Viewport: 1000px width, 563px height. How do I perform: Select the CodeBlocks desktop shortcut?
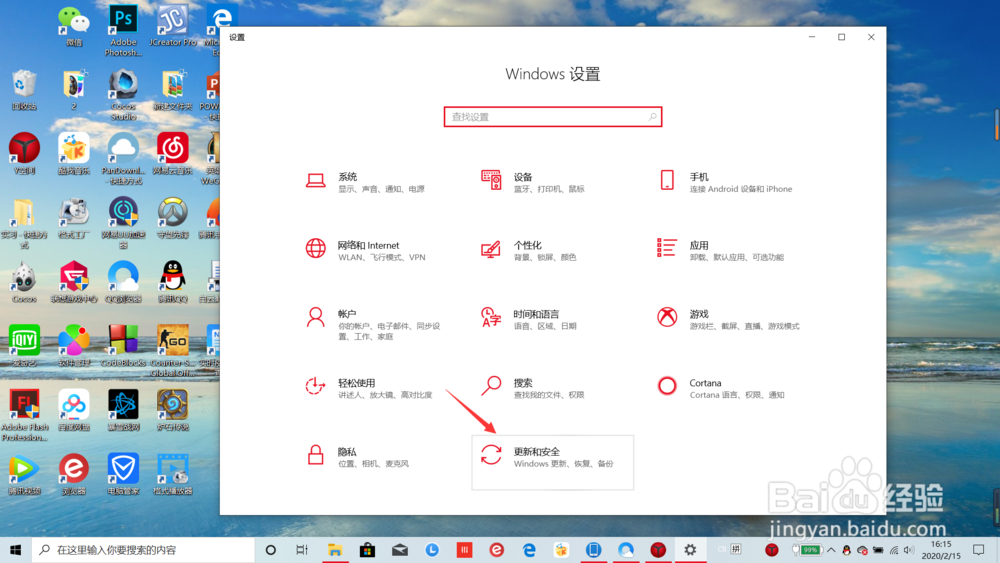point(123,346)
